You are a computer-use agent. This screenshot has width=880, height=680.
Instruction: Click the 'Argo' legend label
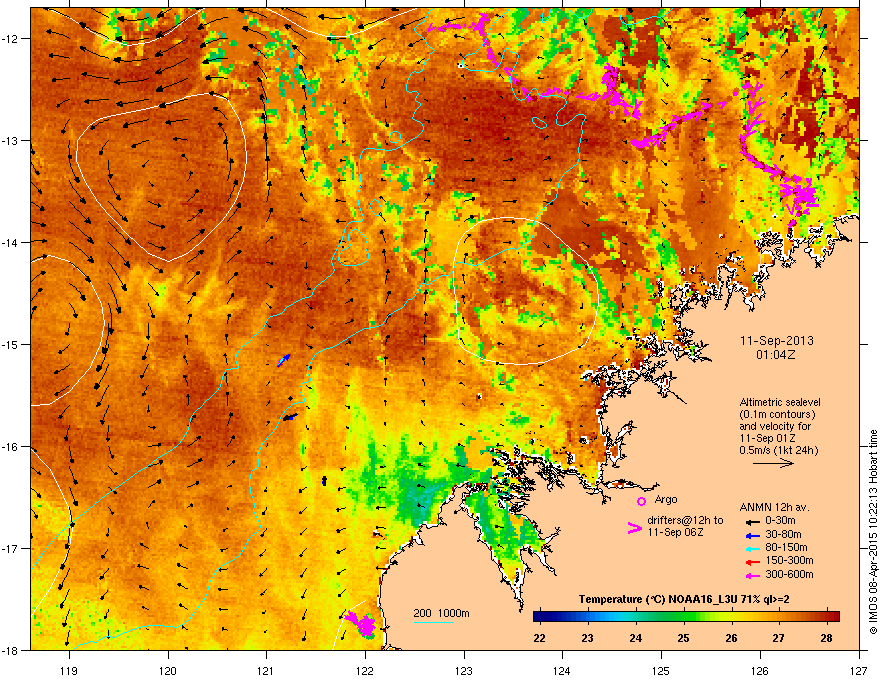coord(666,499)
